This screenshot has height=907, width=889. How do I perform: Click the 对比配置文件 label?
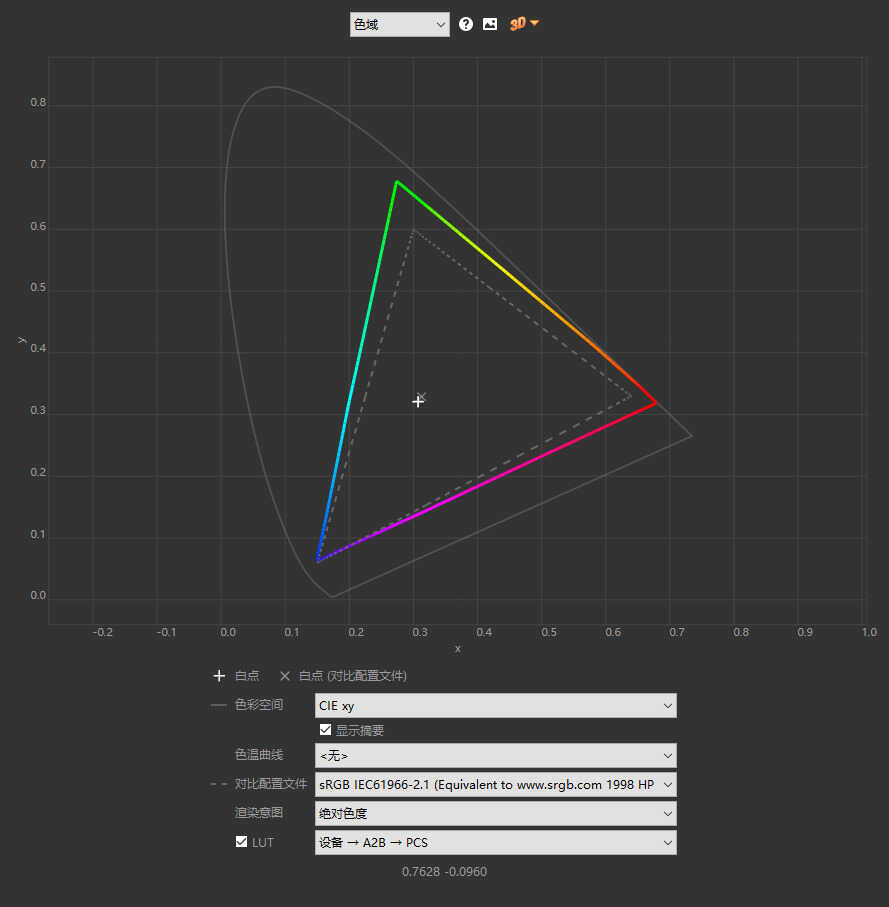tap(271, 784)
